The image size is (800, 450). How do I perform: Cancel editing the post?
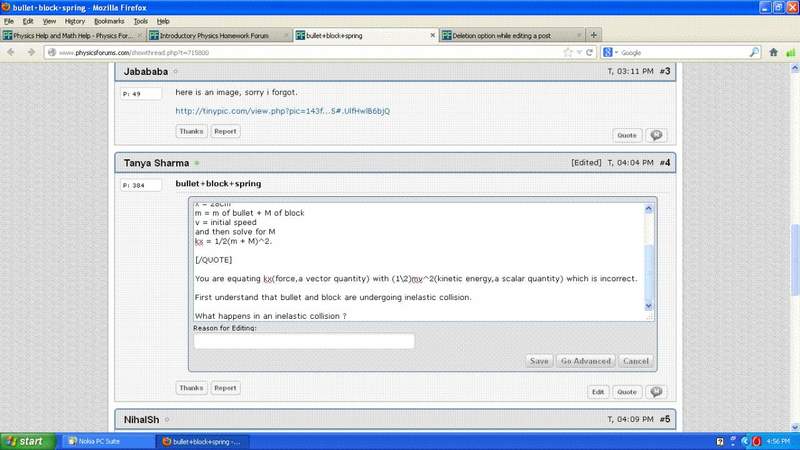[x=636, y=361]
